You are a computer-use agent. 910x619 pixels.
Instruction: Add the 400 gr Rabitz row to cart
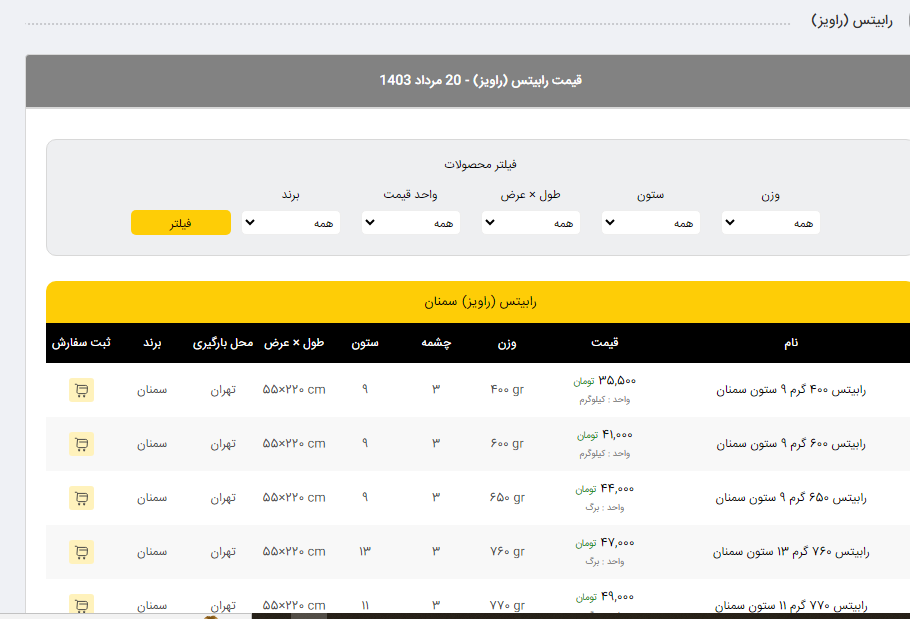point(81,390)
